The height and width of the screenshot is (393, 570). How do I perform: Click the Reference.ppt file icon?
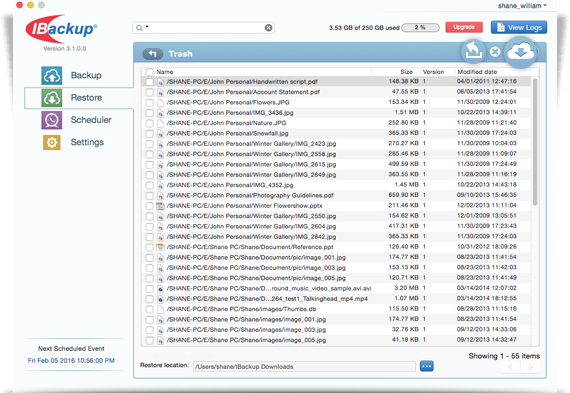pyautogui.click(x=160, y=248)
